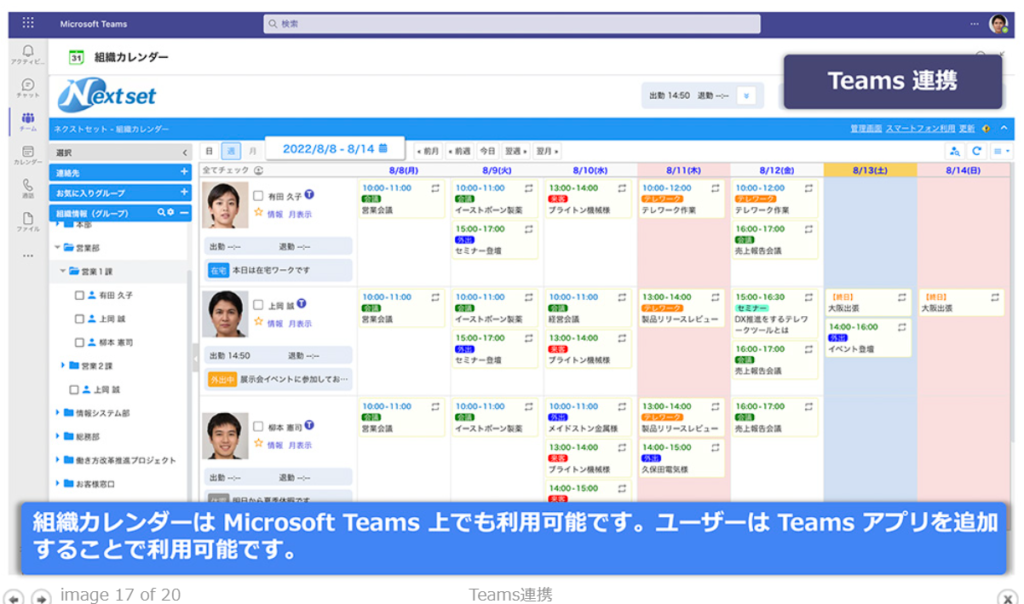Go to previous week (前週)

[460, 151]
